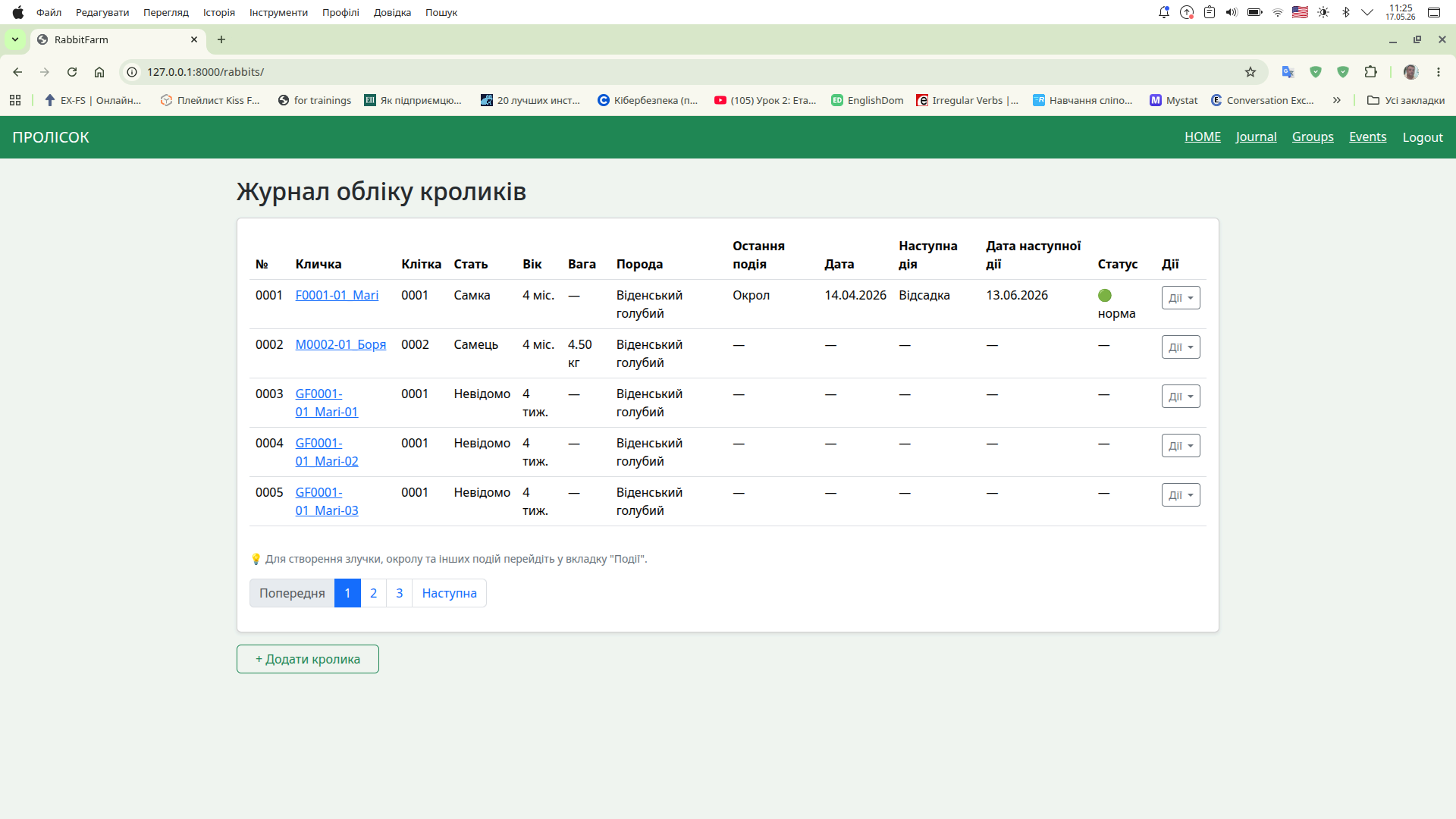Image resolution: width=1456 pixels, height=819 pixels.
Task: Go to page 2 in pagination
Action: click(373, 593)
